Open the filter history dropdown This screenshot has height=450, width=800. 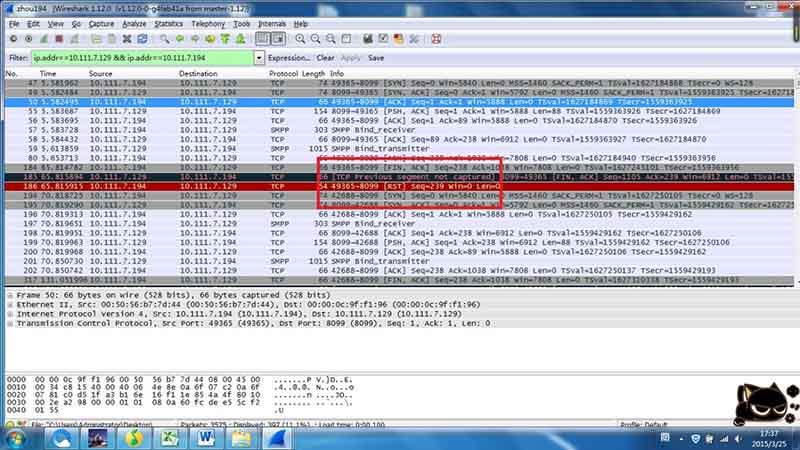[x=259, y=58]
